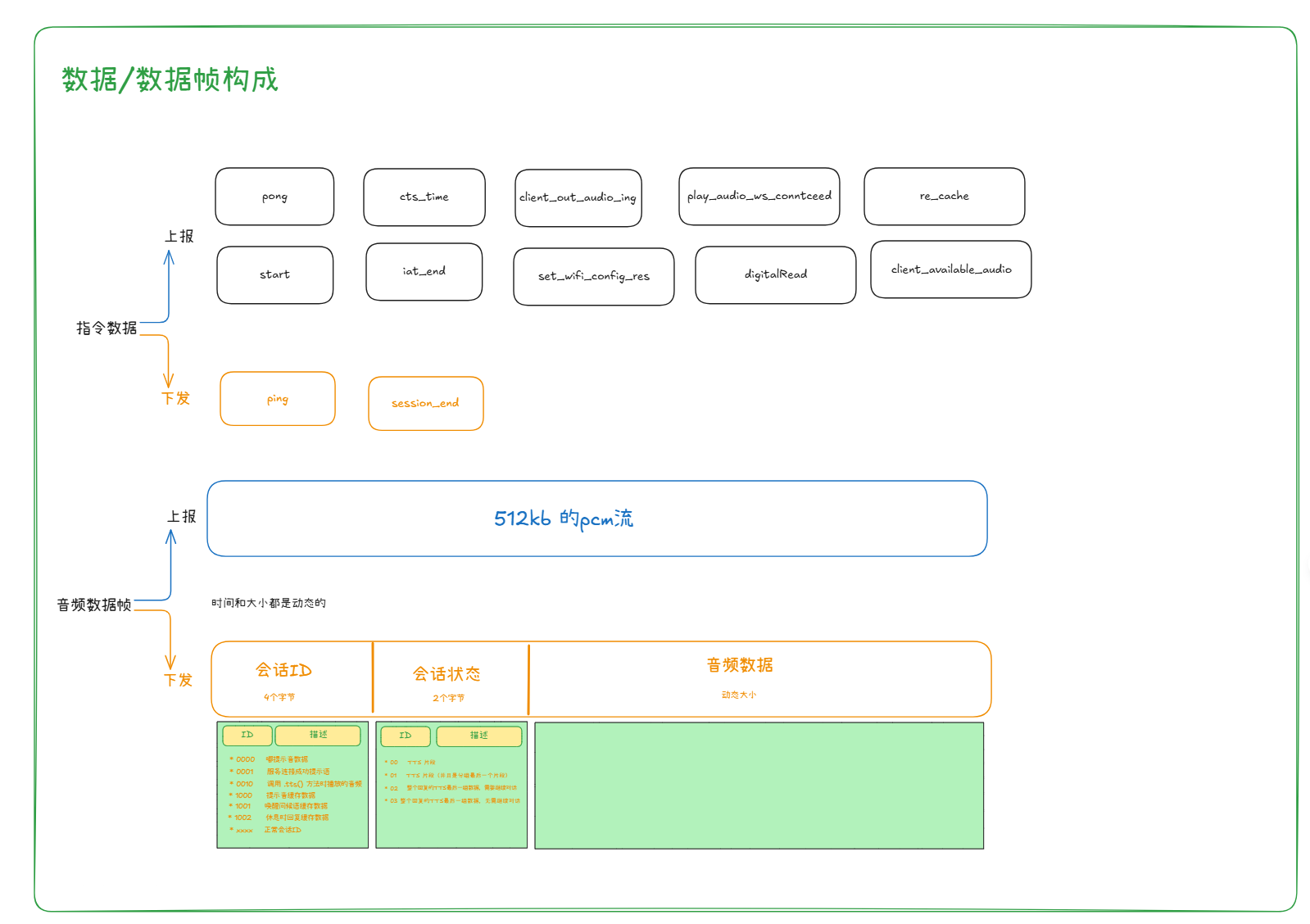
Task: Click the re_cache command box
Action: click(945, 197)
